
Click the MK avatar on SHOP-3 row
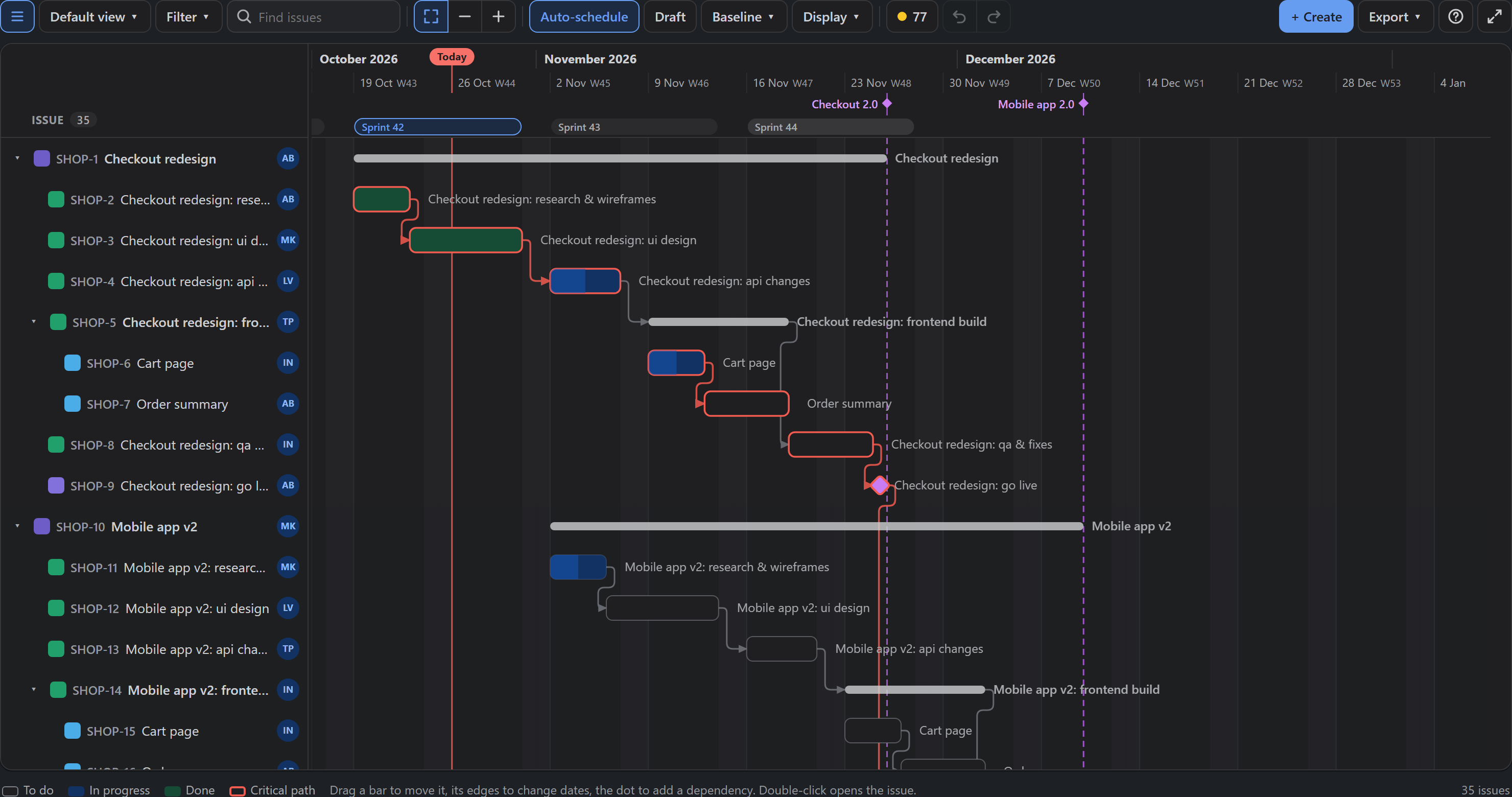(x=288, y=240)
